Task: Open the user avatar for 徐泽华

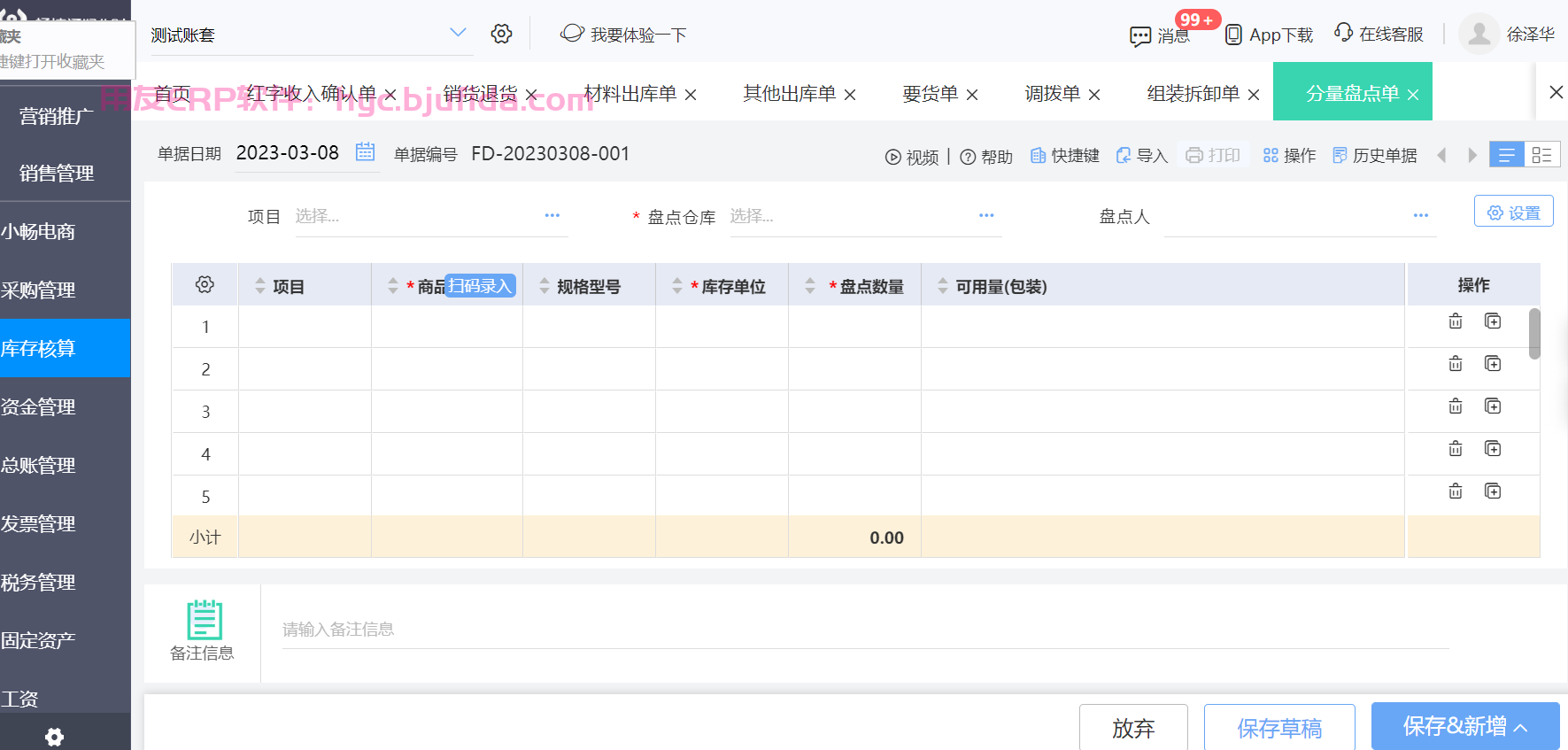Action: pos(1479,34)
